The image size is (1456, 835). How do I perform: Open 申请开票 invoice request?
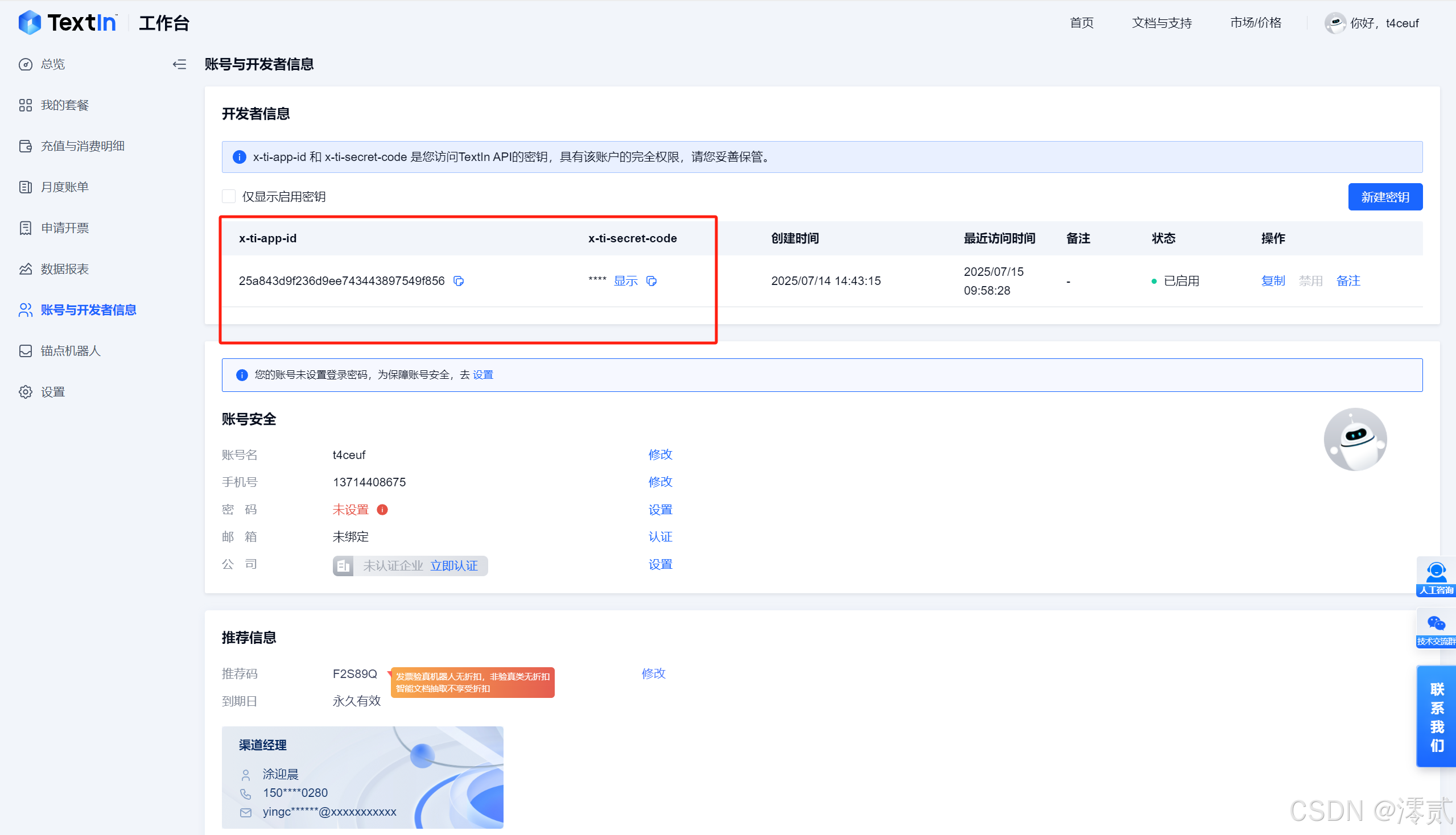point(64,227)
